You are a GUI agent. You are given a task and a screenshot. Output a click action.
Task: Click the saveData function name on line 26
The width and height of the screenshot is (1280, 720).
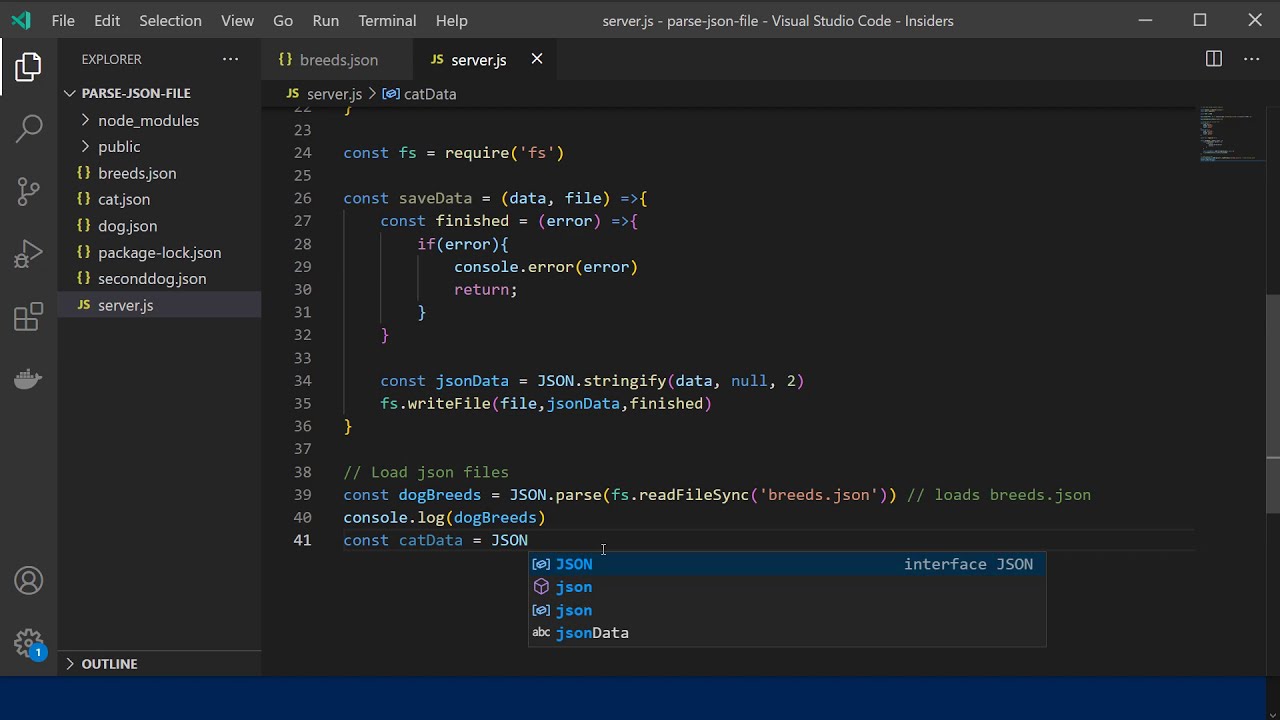pyautogui.click(x=435, y=198)
